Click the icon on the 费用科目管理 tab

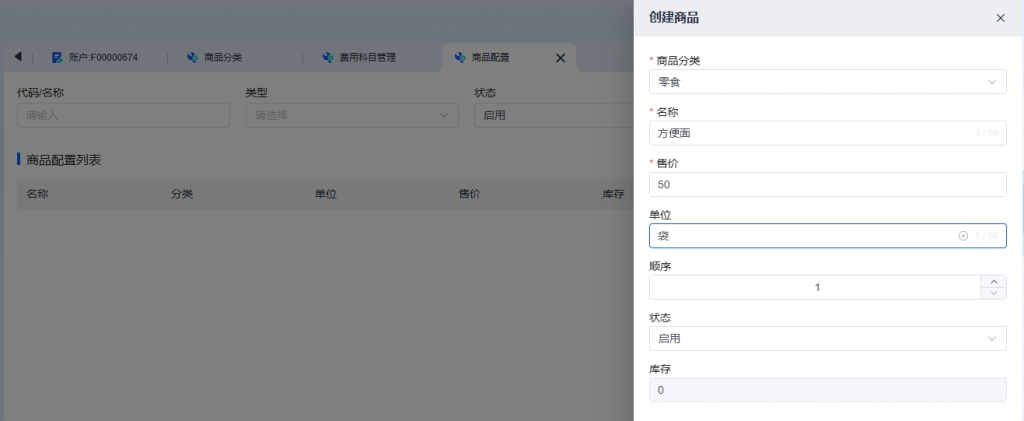(327, 58)
